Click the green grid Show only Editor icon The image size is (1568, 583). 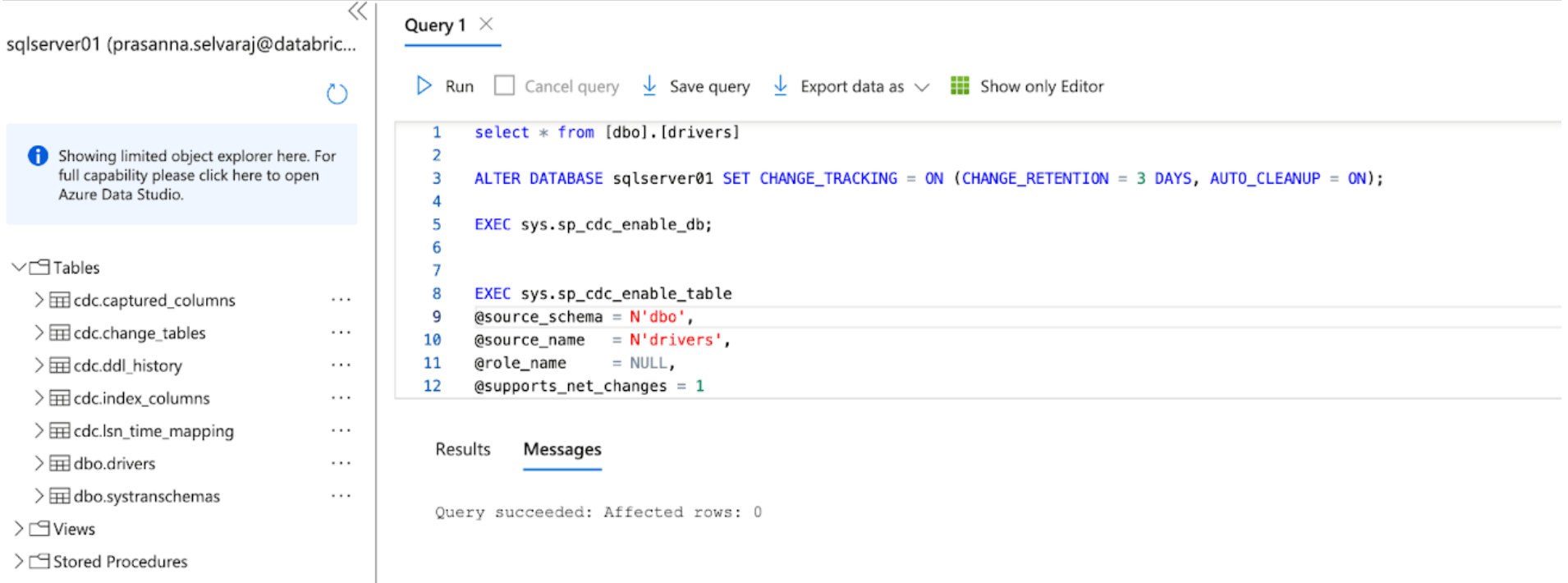click(959, 86)
